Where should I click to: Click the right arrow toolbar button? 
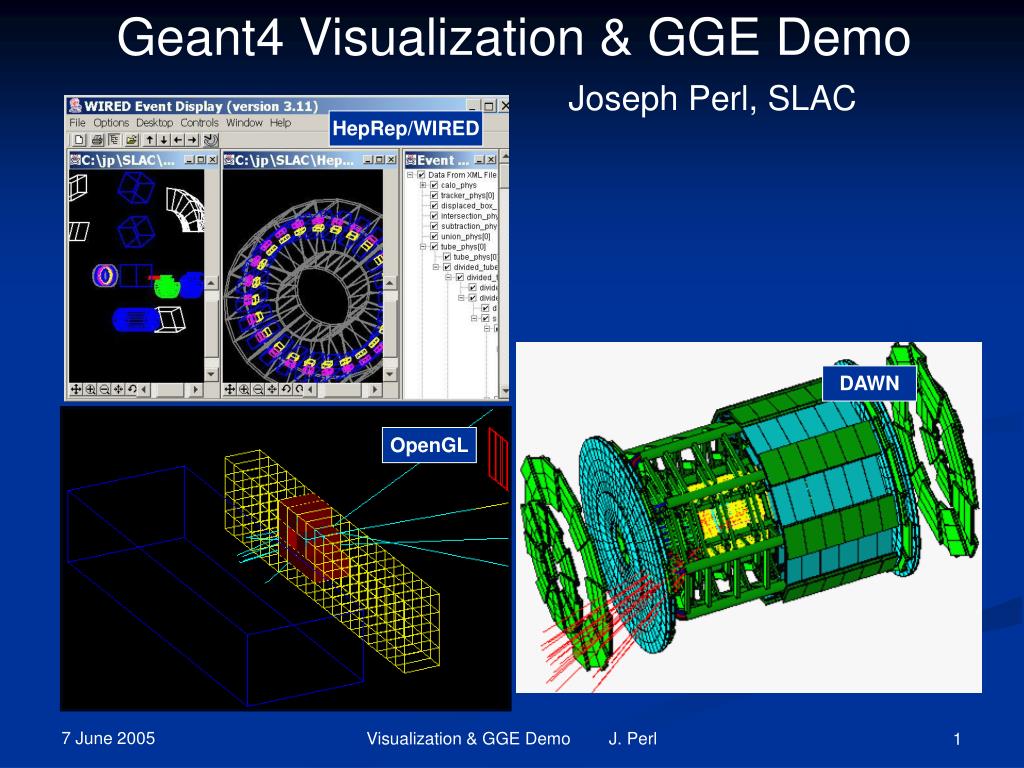pos(192,140)
